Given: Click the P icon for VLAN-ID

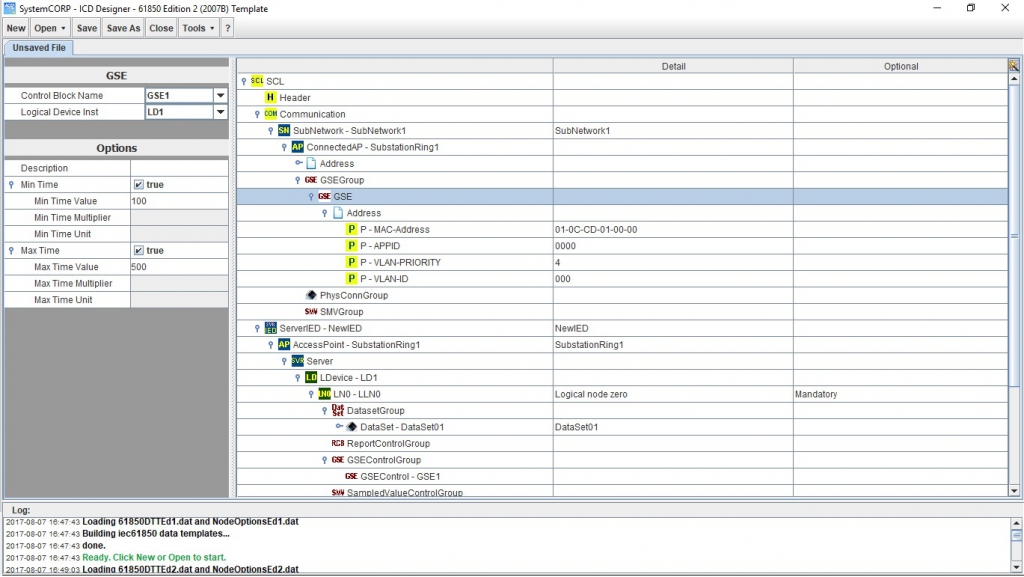Looking at the screenshot, I should pos(351,279).
